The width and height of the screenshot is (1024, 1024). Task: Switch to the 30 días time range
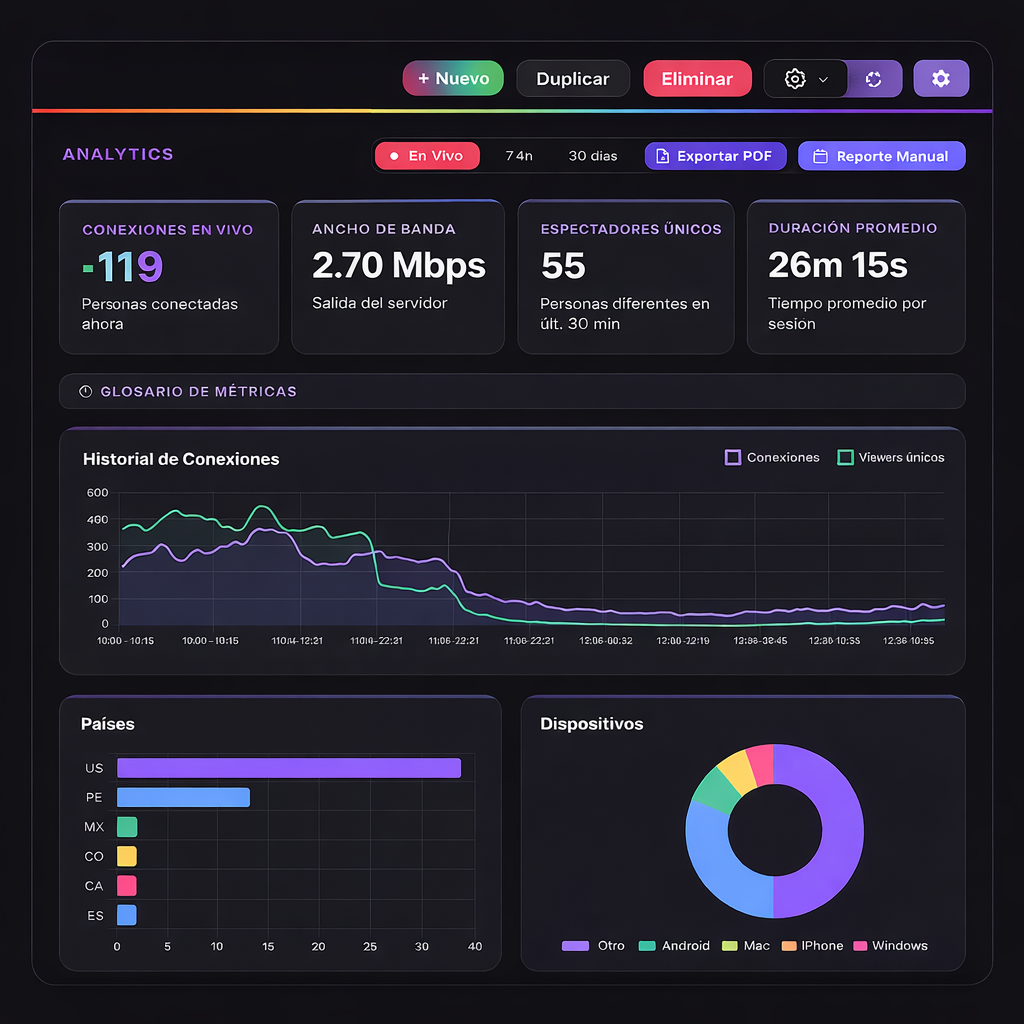pyautogui.click(x=592, y=156)
